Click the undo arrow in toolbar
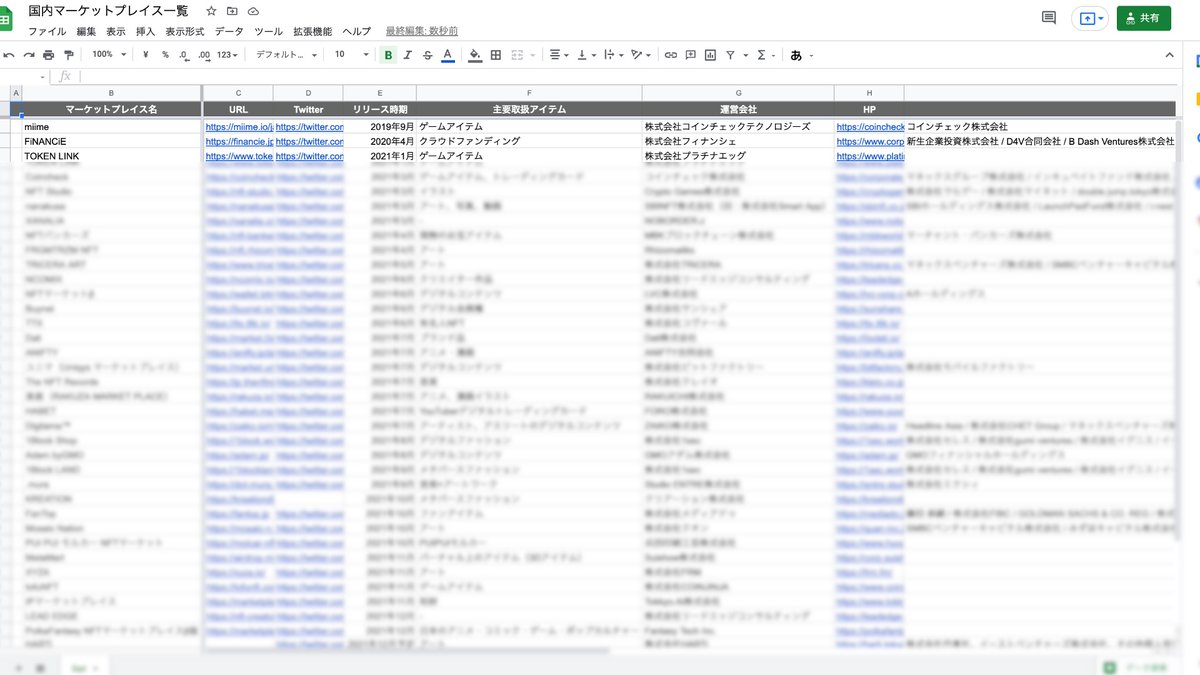Screen dimensions: 1200x675 (x=9, y=55)
